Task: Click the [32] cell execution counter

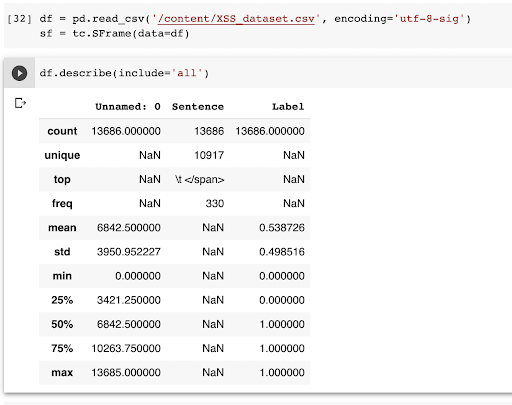Action: (x=19, y=19)
